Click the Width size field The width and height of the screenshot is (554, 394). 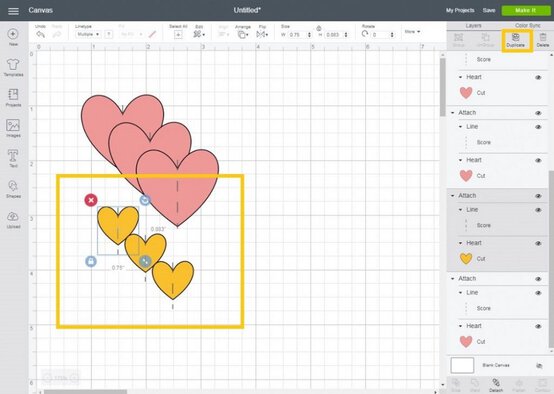point(297,35)
